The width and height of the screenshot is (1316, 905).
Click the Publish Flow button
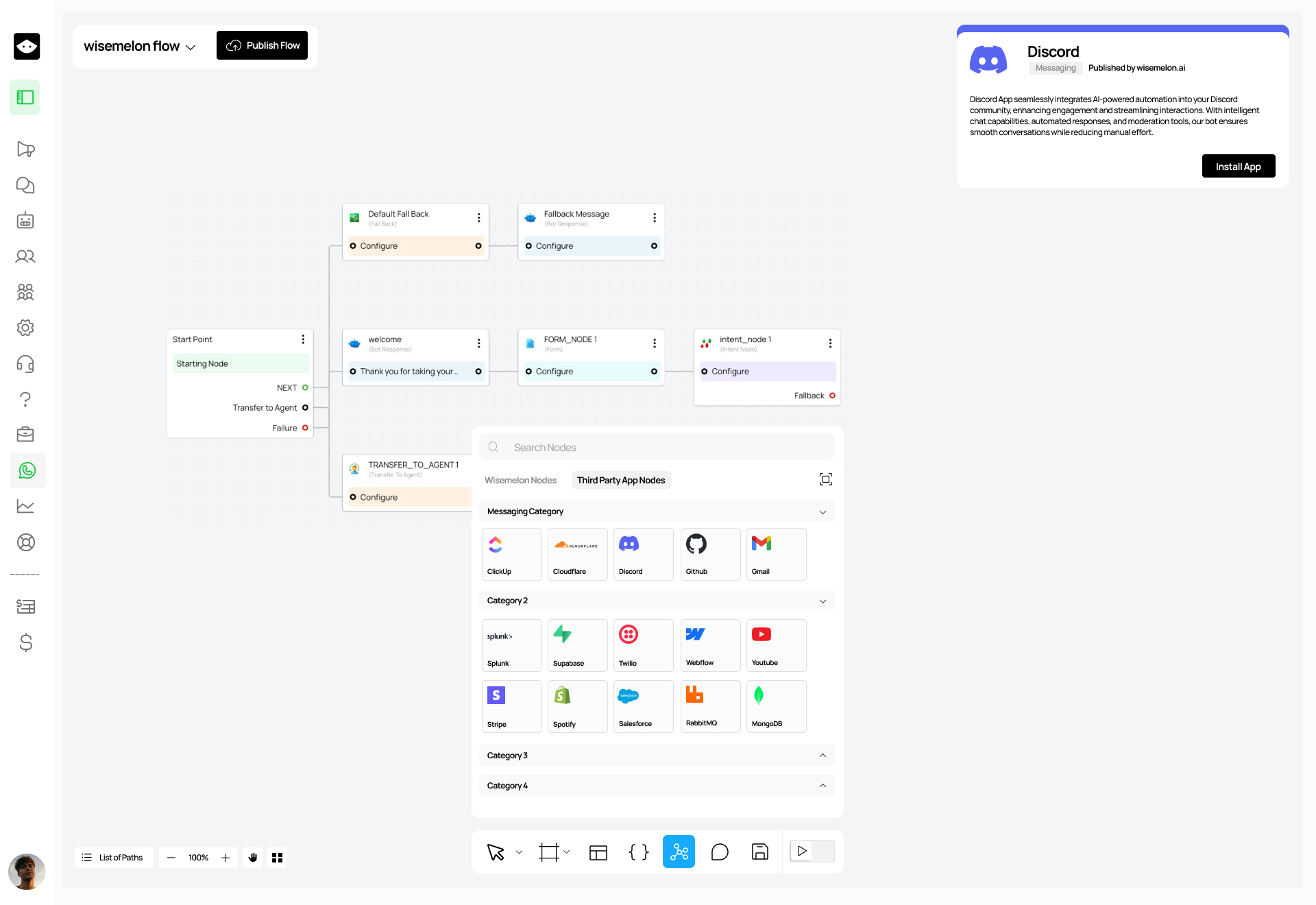click(x=262, y=45)
